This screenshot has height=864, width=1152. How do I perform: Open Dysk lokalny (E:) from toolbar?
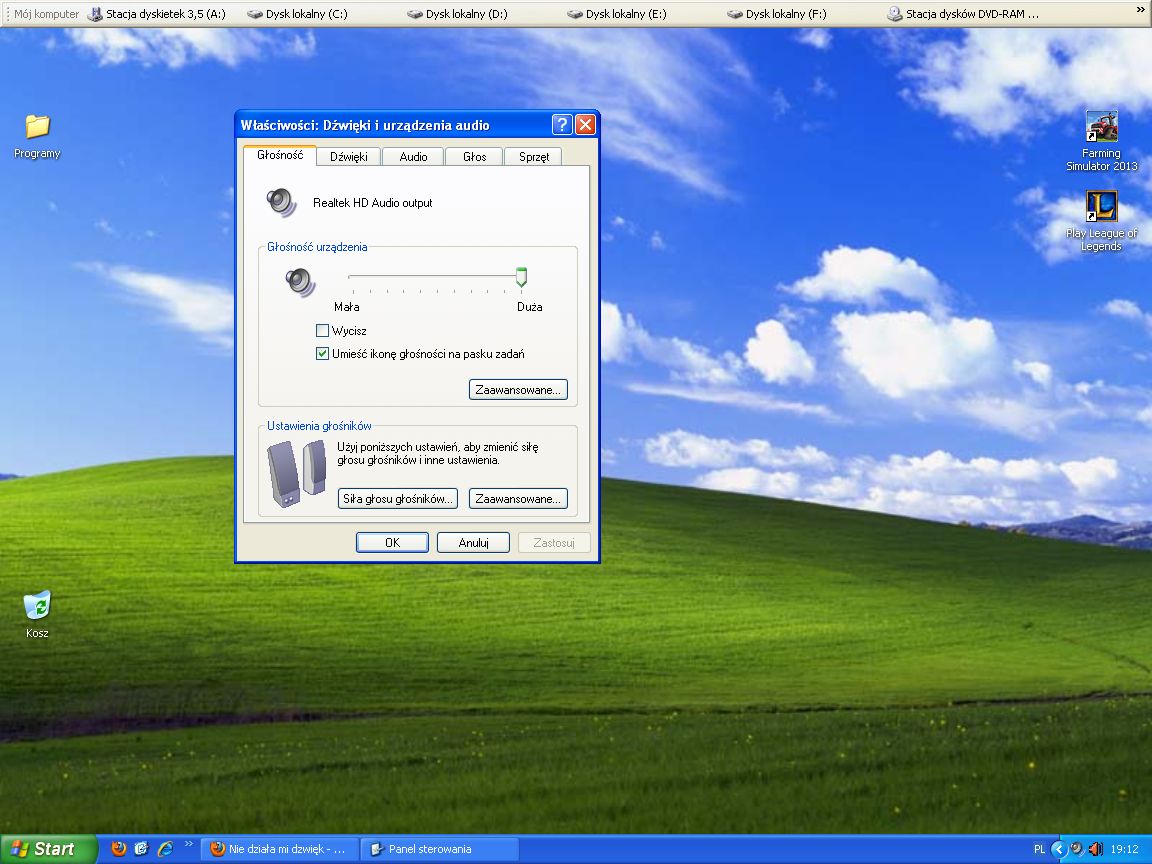pyautogui.click(x=616, y=13)
